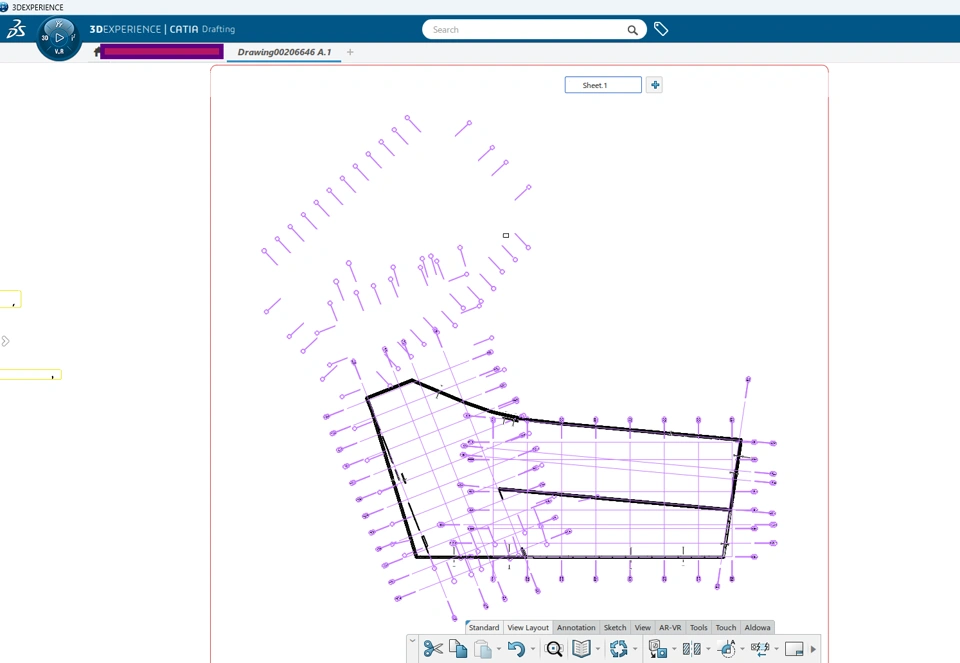Open the Tools toolbar tab
This screenshot has width=960, height=663.
[699, 627]
